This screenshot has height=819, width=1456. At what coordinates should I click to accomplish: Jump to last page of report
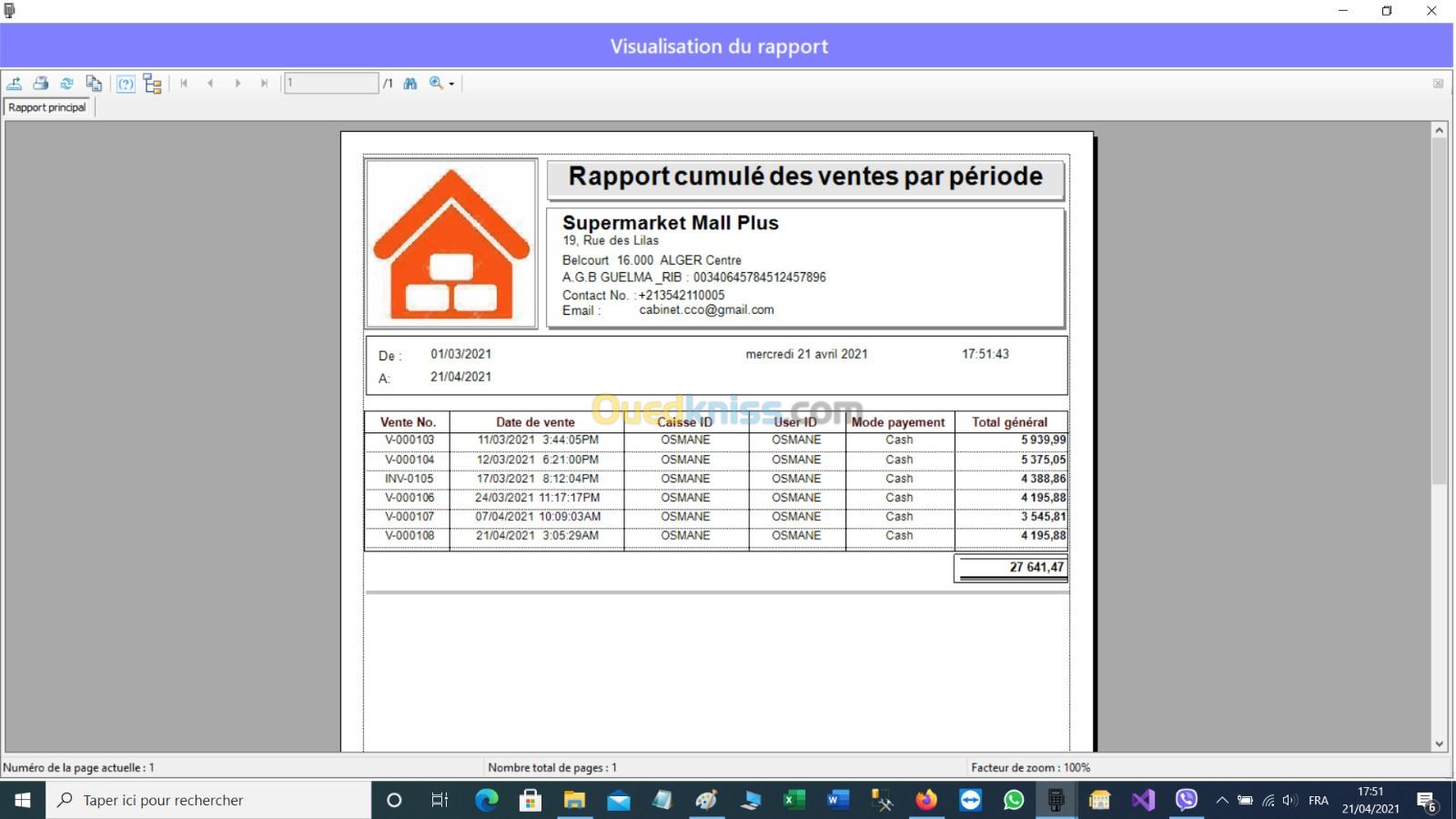(264, 84)
